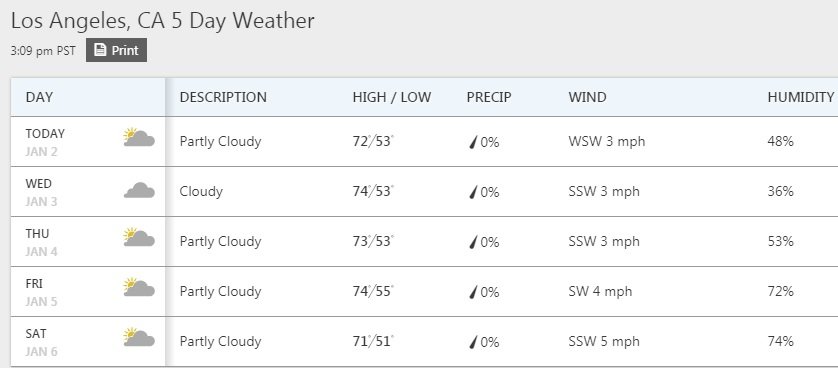
Task: Open the WED Jan 3 forecast row
Action: [424, 191]
